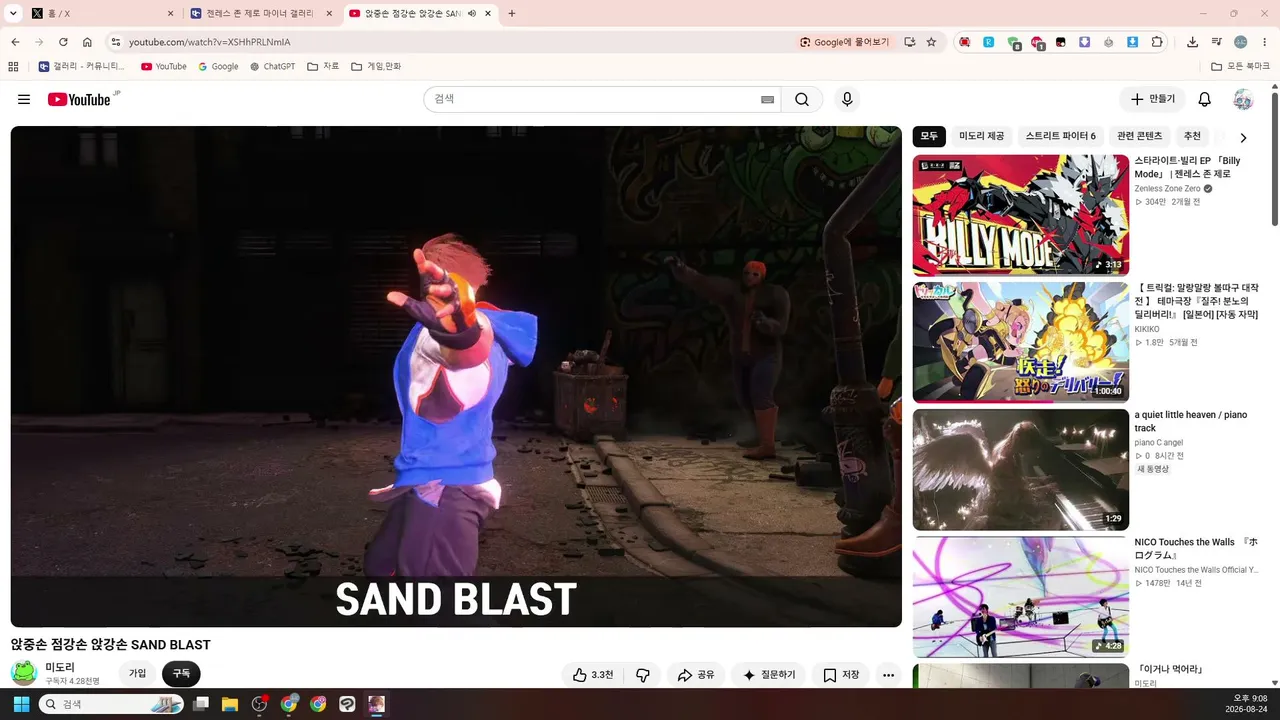Open the on-screen keyboard icon in search box
Screen dimensions: 1280x720
(x=767, y=99)
